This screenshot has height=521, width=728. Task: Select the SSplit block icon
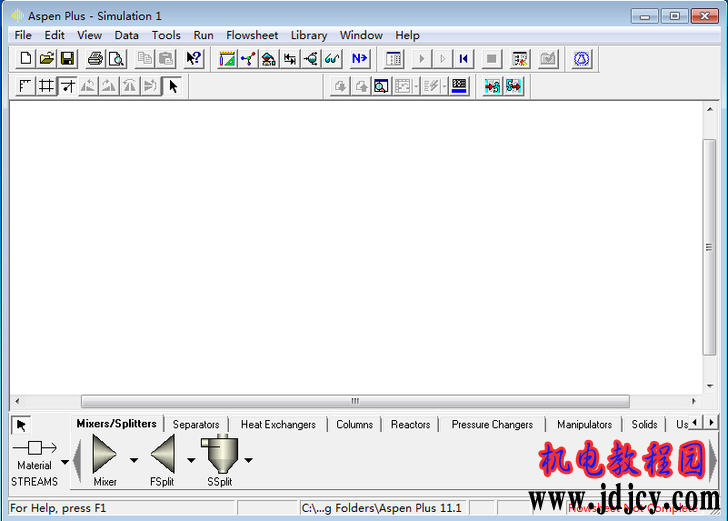click(x=220, y=454)
